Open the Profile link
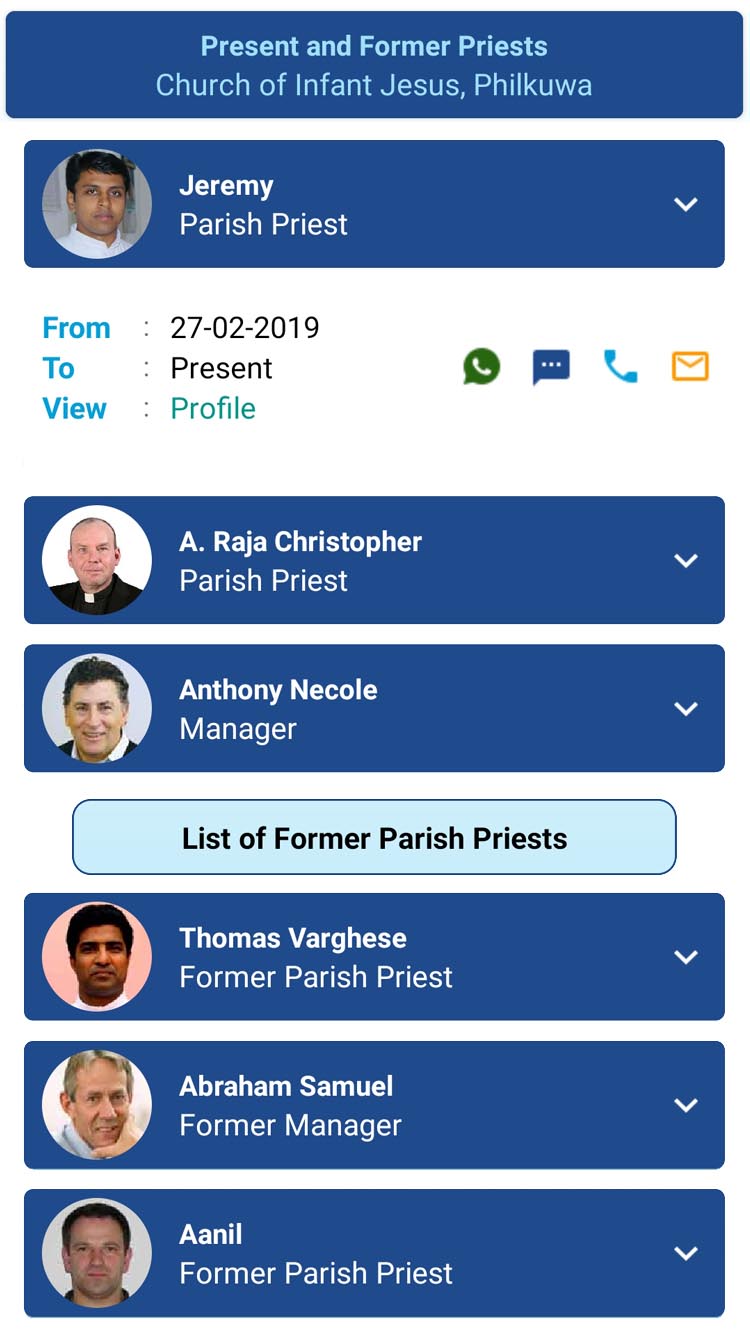Viewport: 750px width, 1334px height. 213,409
